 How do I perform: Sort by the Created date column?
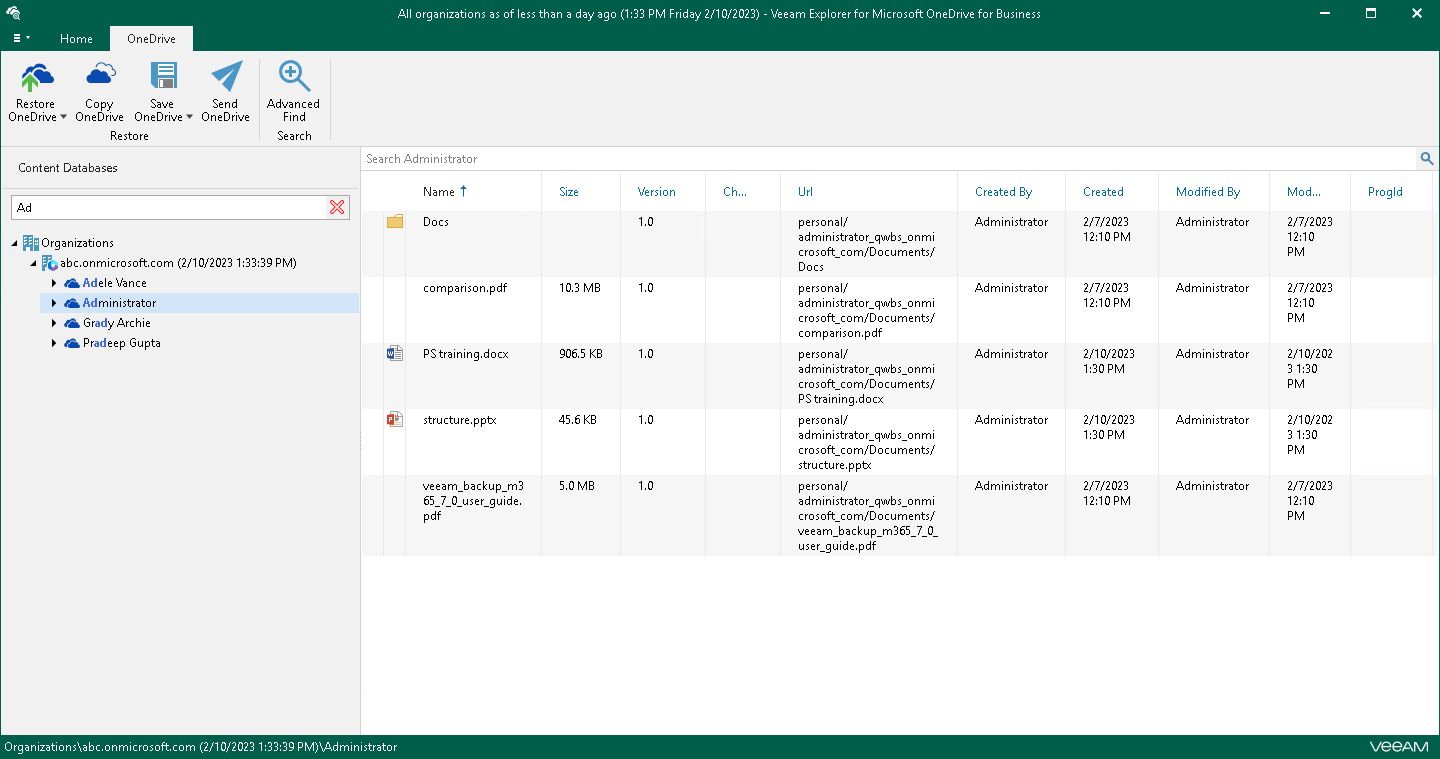coord(1103,192)
